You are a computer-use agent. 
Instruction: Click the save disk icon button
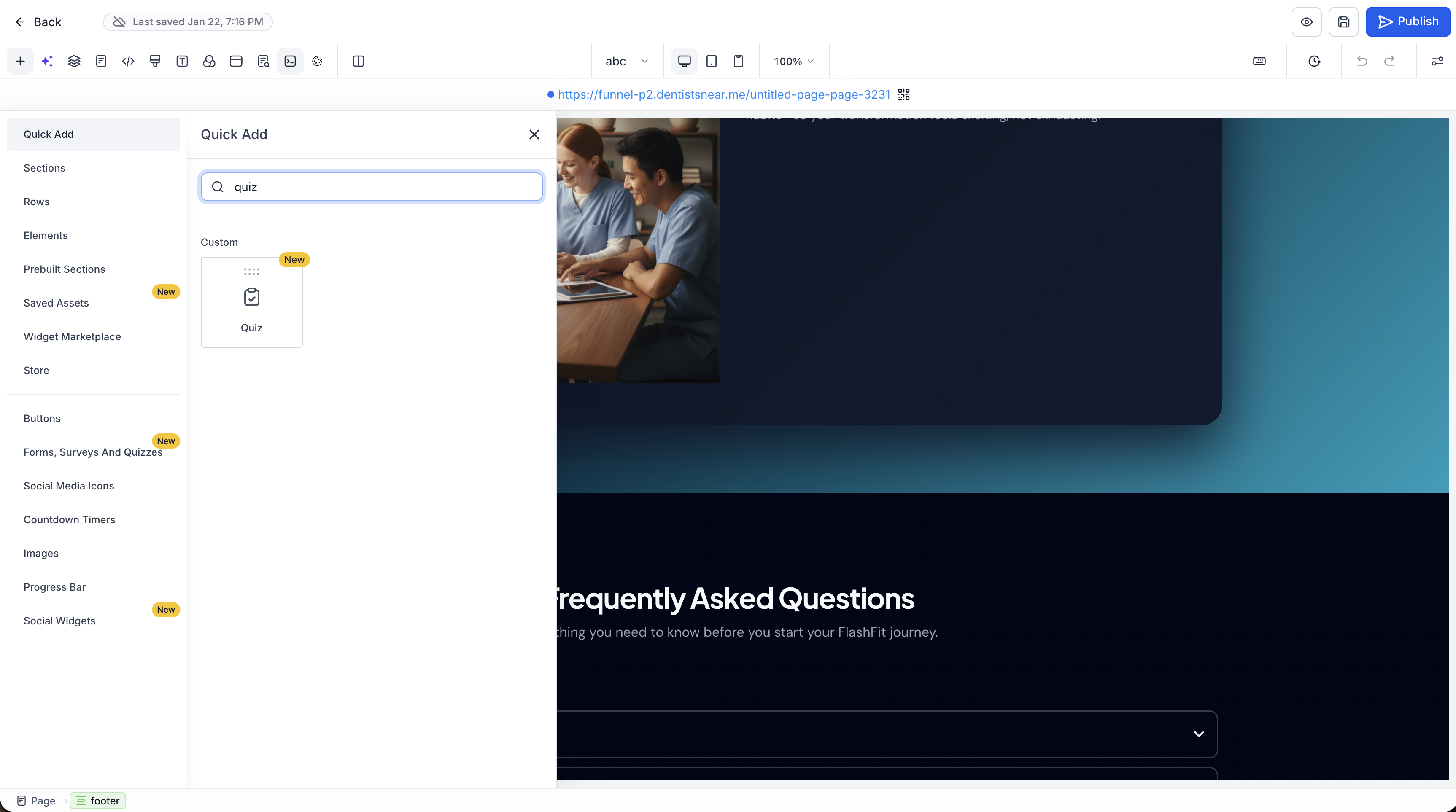tap(1343, 22)
